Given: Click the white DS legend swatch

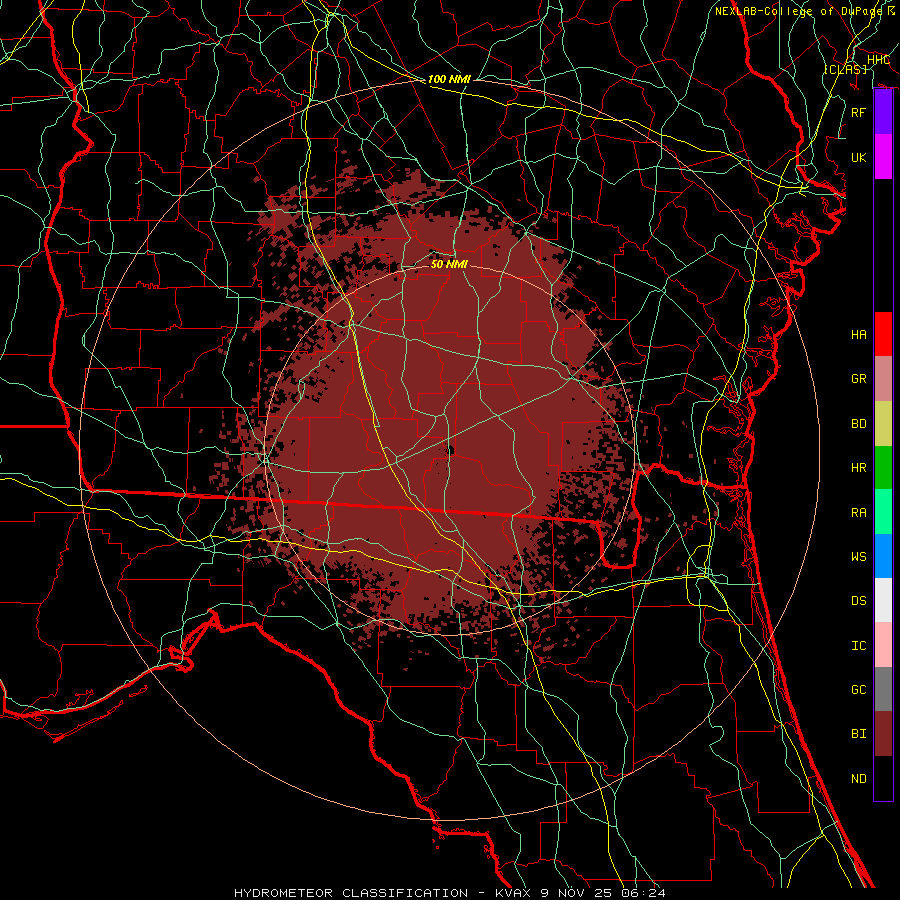Looking at the screenshot, I should (883, 600).
